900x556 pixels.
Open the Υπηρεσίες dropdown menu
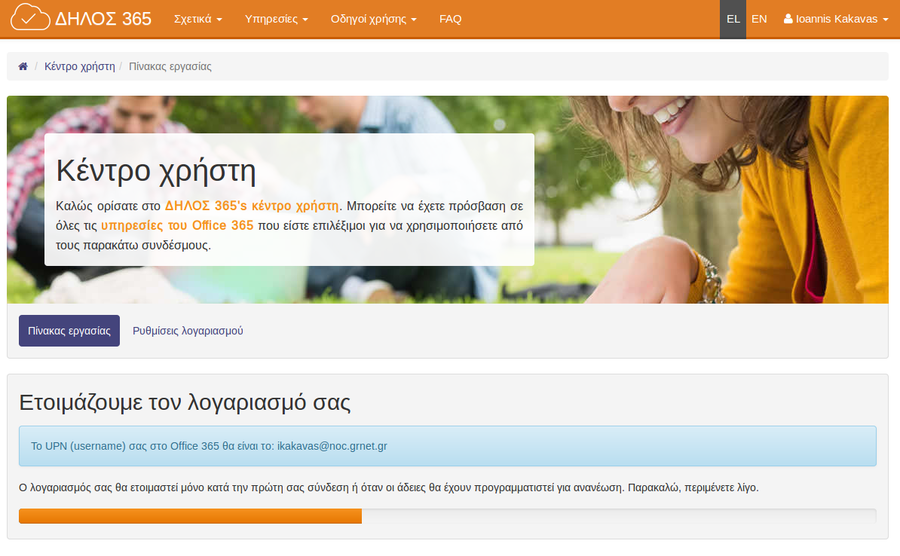click(277, 19)
